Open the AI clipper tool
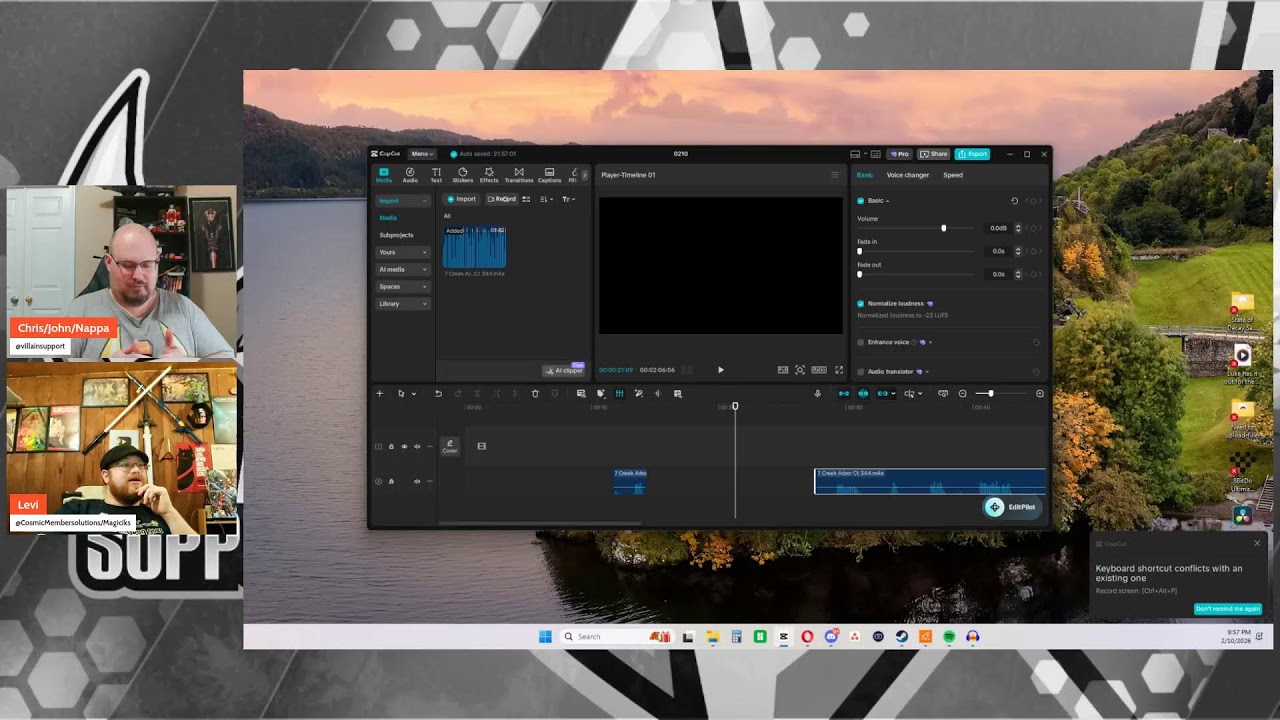Image resolution: width=1280 pixels, height=720 pixels. pyautogui.click(x=564, y=370)
